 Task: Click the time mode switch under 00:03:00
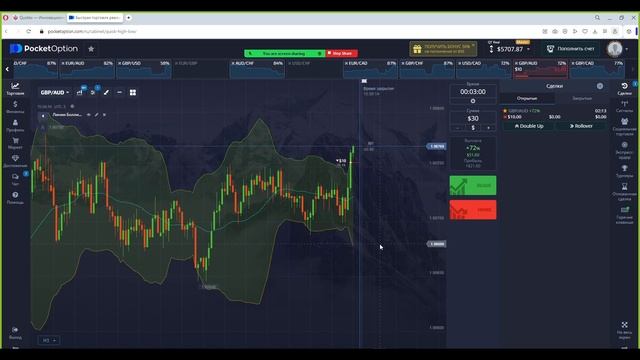[x=473, y=101]
